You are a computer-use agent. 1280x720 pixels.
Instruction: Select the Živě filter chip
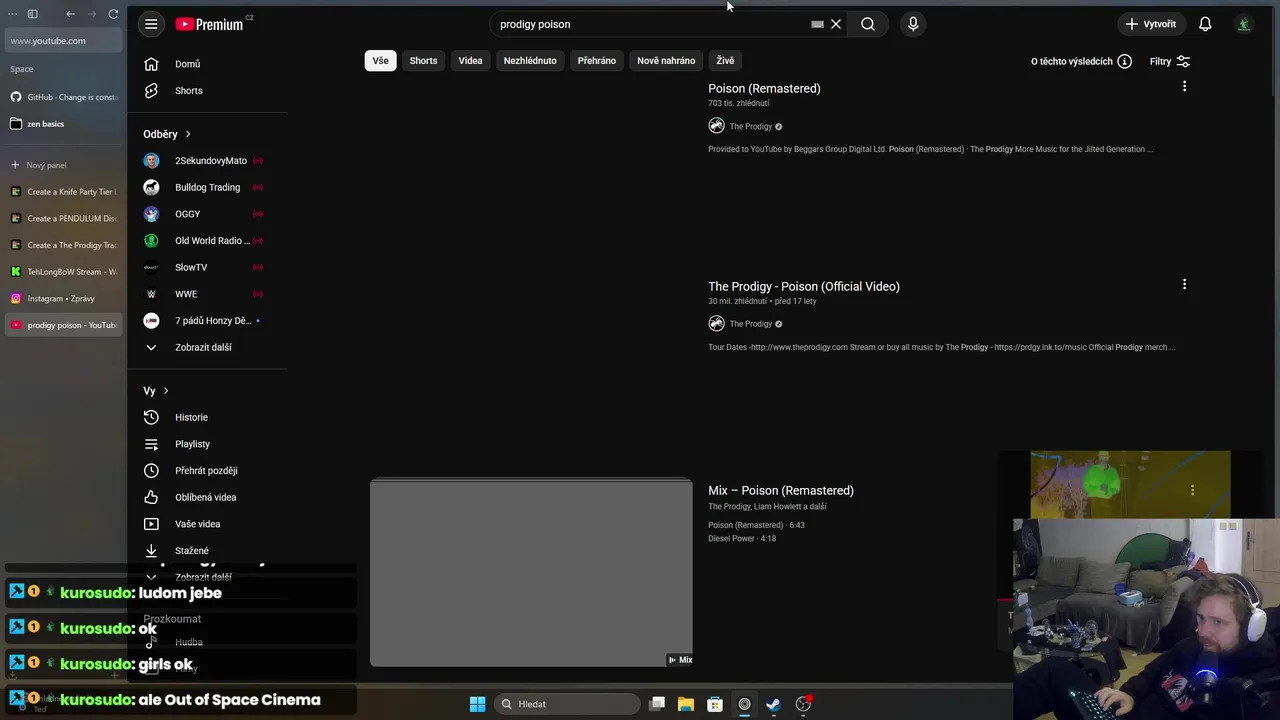coord(725,61)
